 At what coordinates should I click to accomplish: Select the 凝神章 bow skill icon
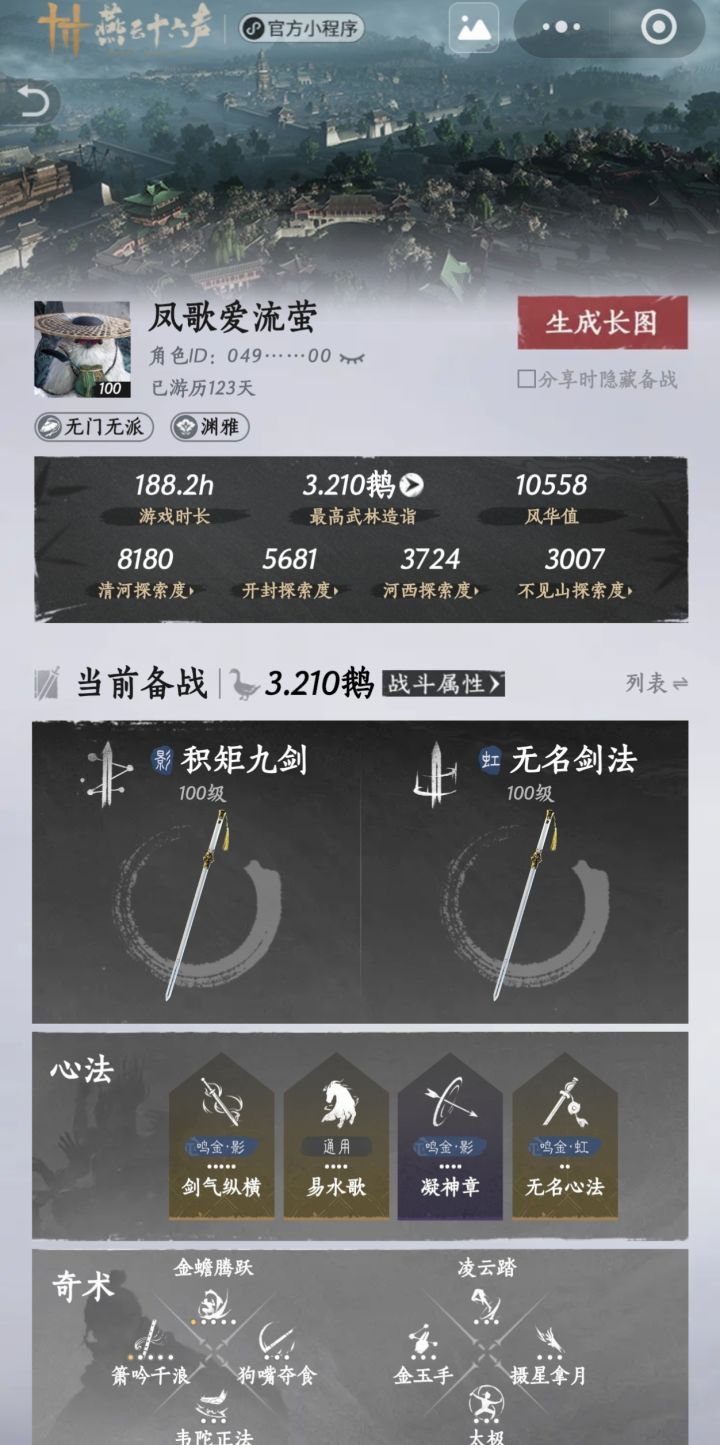click(x=450, y=1101)
